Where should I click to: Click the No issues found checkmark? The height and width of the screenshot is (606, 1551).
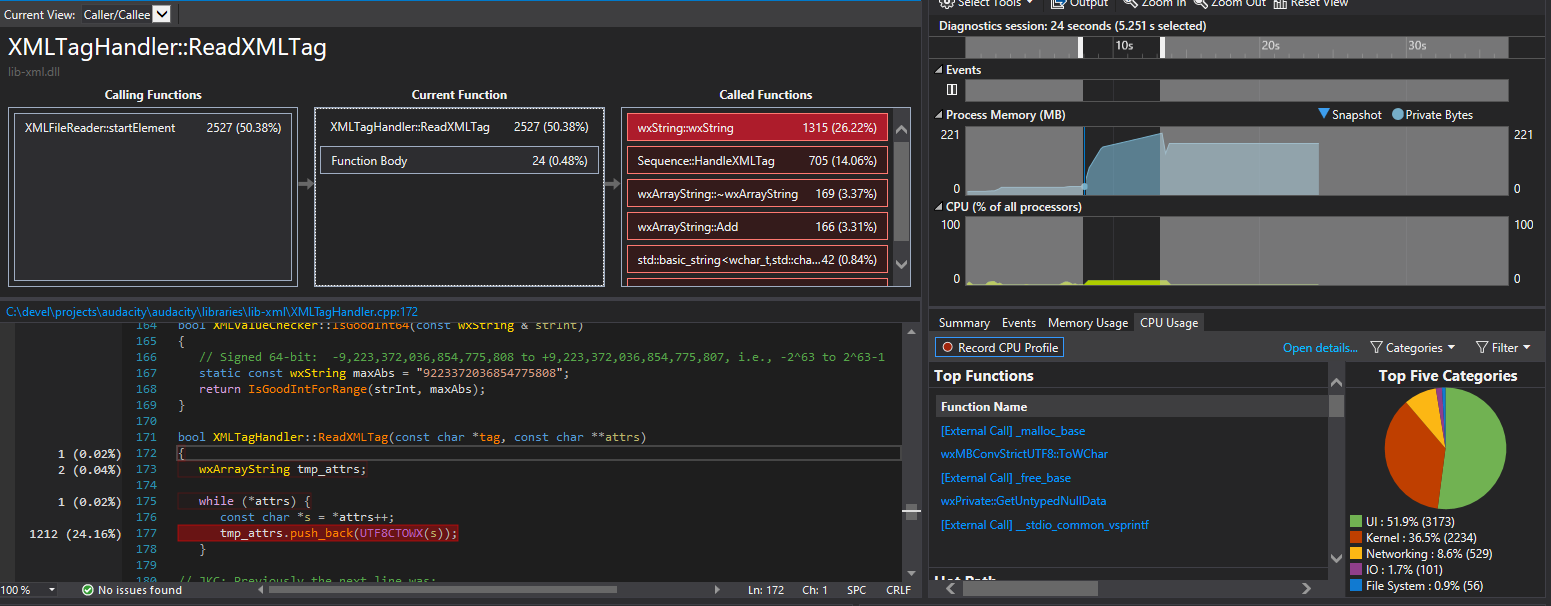tap(88, 590)
